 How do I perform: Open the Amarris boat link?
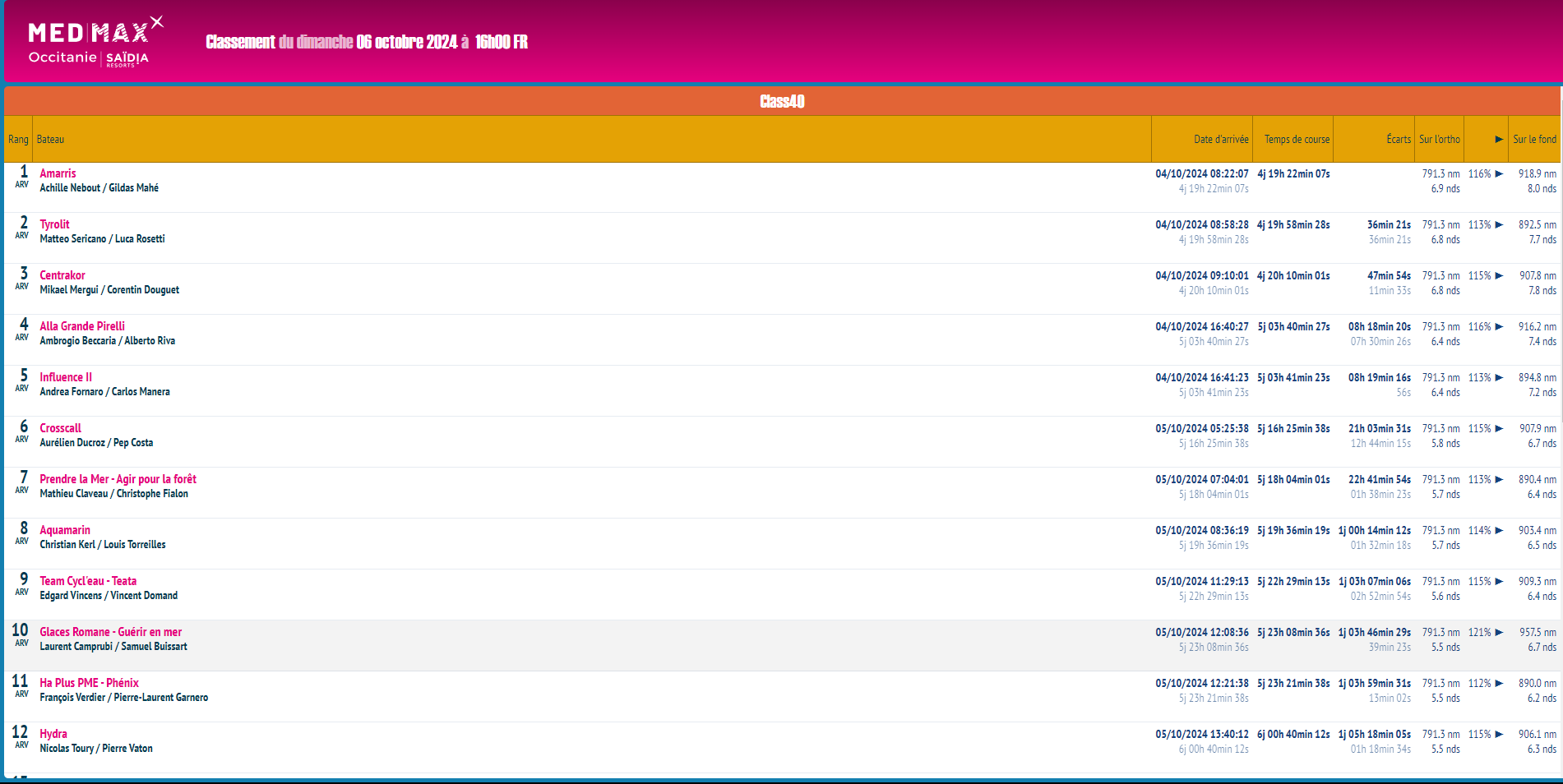click(58, 173)
